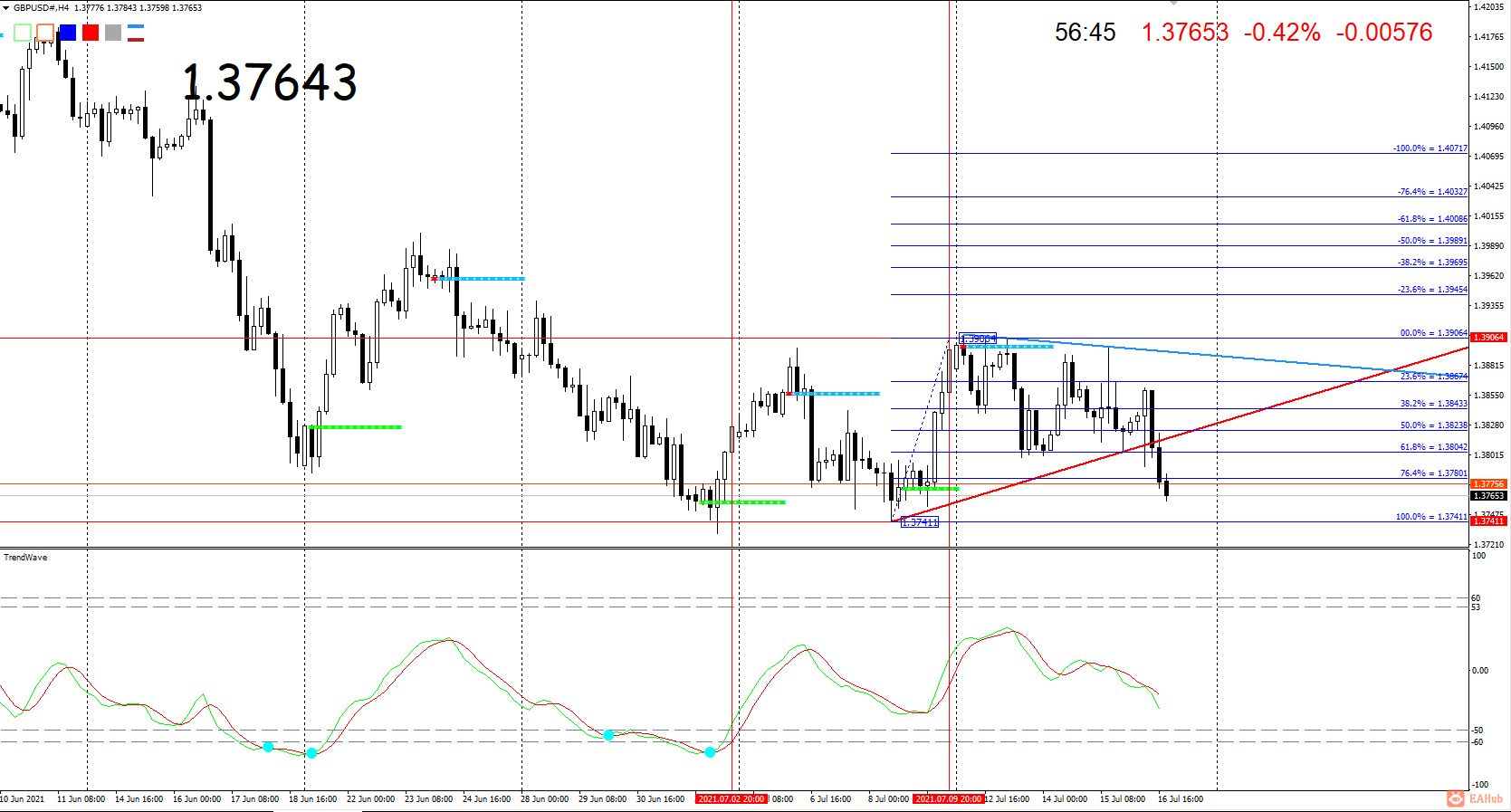Click the 18 Jun 16:00 time axis label
This screenshot has width=1511, height=812.
[313, 799]
